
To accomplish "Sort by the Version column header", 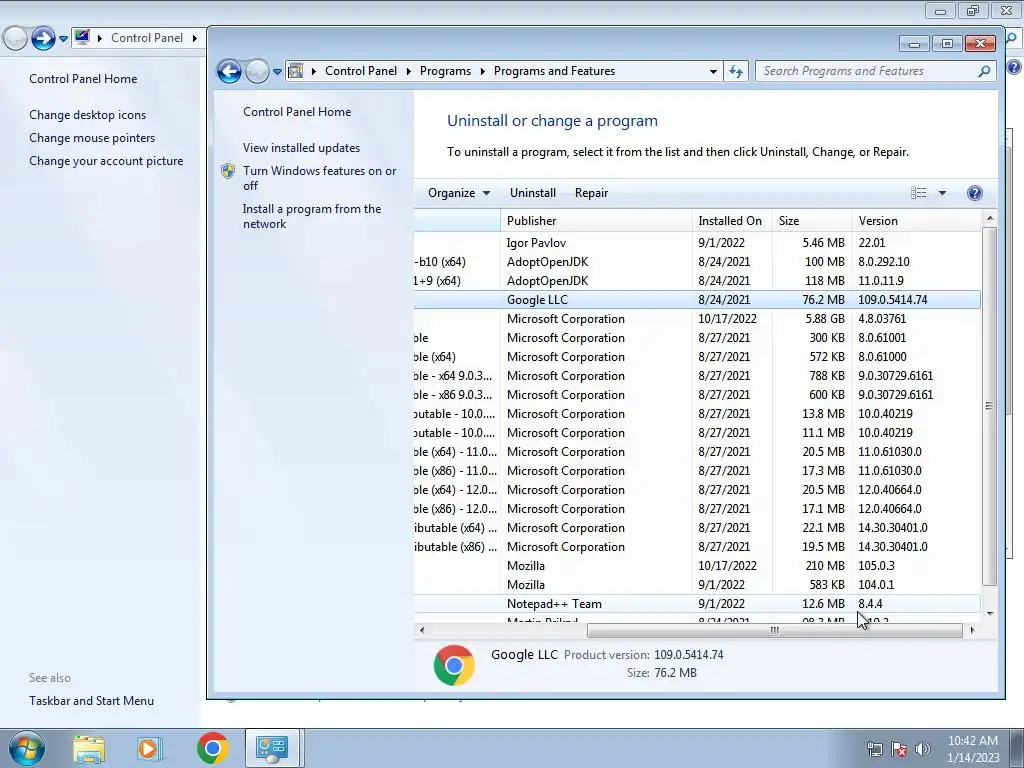I will (x=916, y=221).
